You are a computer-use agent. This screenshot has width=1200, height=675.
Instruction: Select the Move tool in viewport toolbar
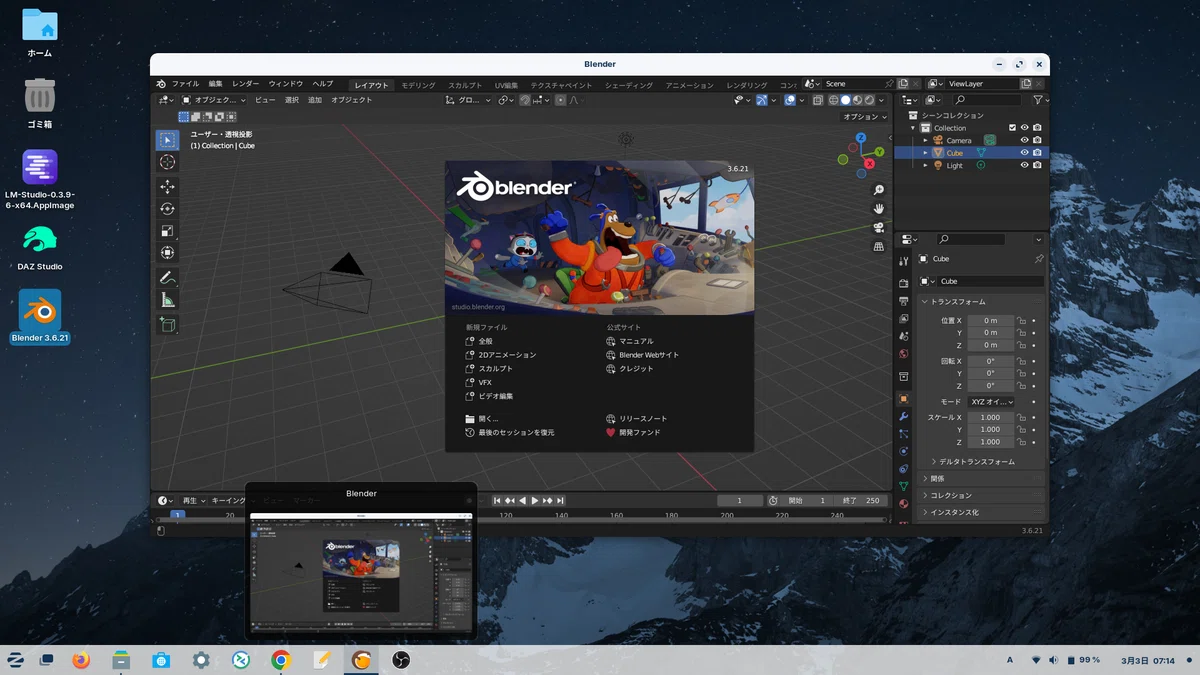(x=167, y=187)
